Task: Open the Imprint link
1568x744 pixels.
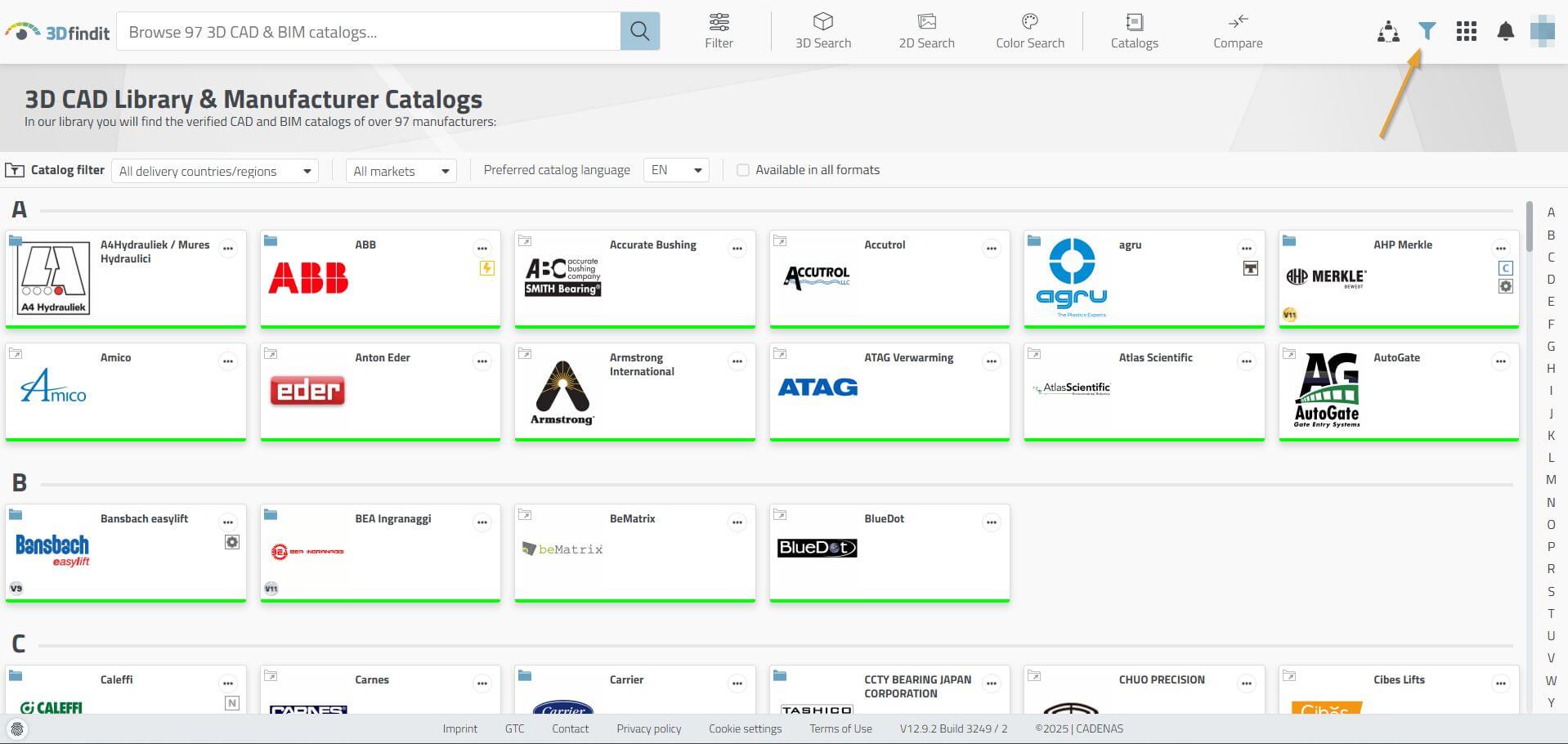Action: click(x=459, y=728)
